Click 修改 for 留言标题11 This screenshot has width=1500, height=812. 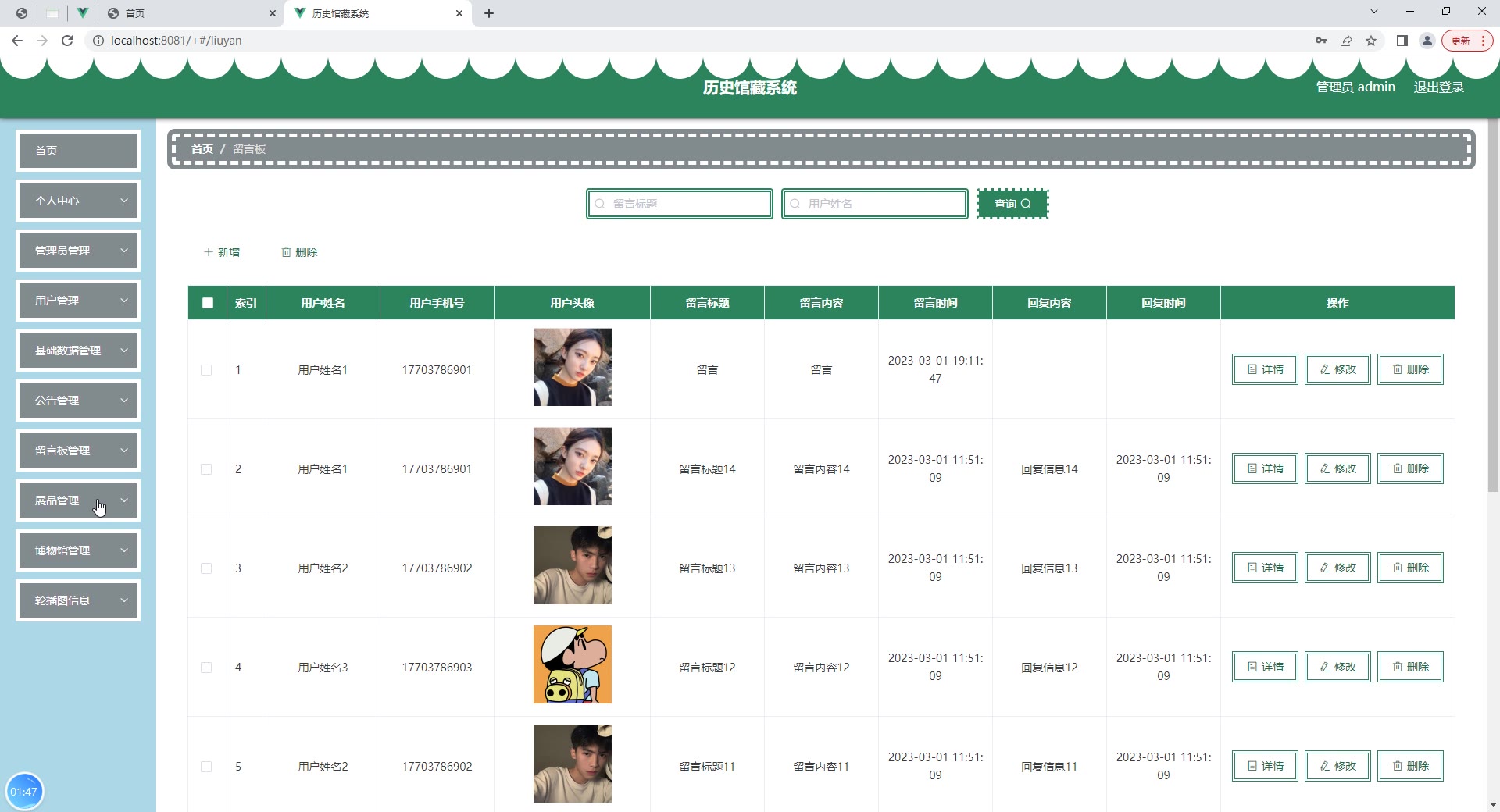(1337, 766)
